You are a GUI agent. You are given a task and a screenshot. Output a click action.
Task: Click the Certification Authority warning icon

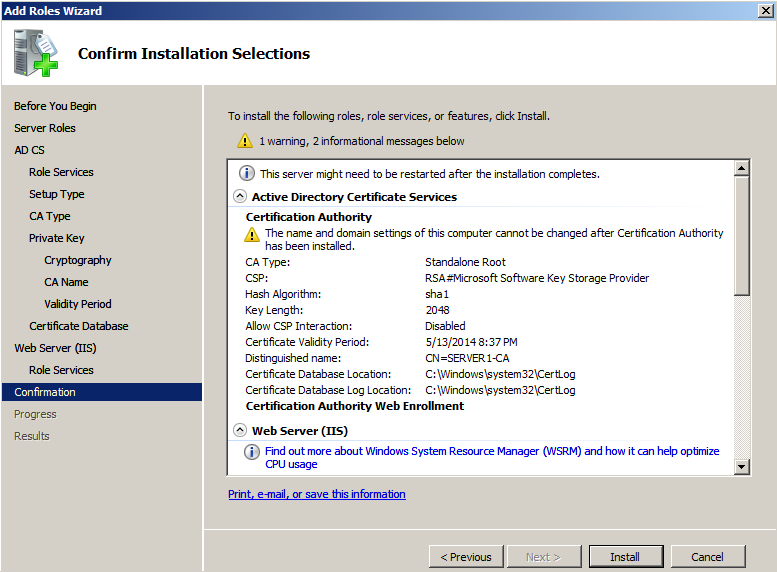(253, 234)
